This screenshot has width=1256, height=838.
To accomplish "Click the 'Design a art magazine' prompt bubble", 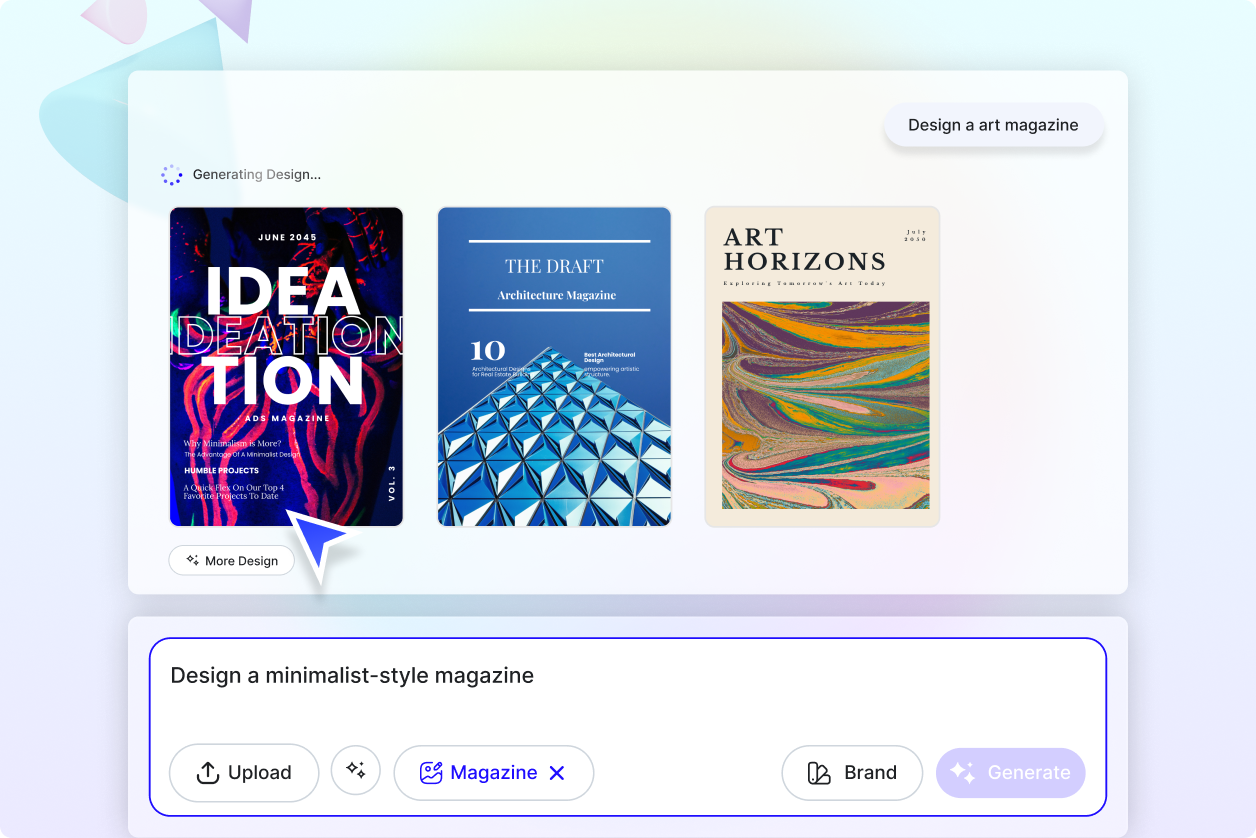I will tap(993, 124).
